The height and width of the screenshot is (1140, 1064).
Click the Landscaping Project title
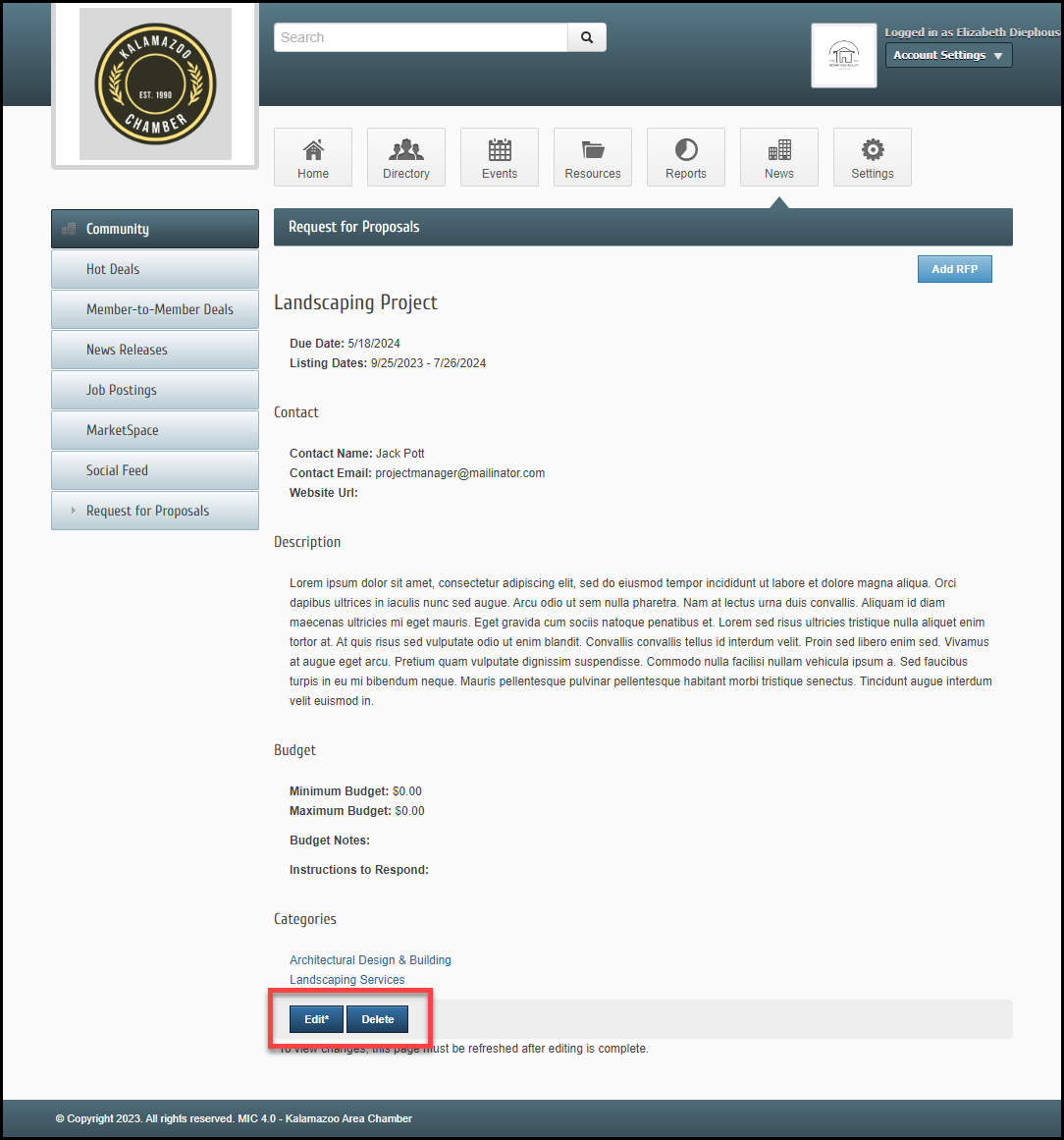[x=355, y=302]
